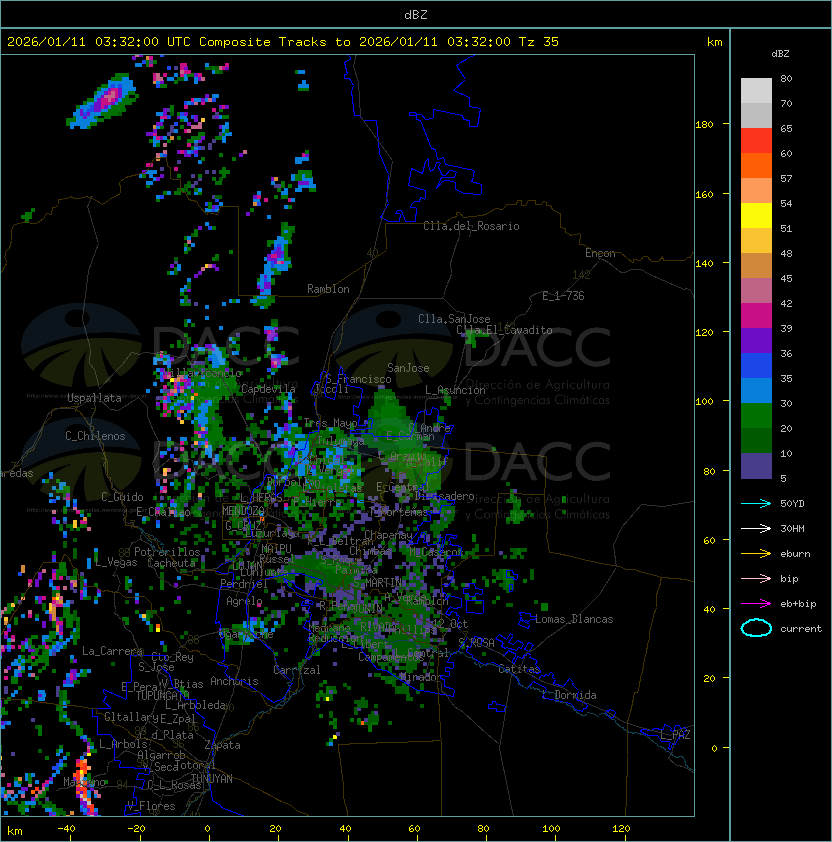Click the 'L_Dormida' location label
Screen dimensions: 832x842
pos(569,695)
